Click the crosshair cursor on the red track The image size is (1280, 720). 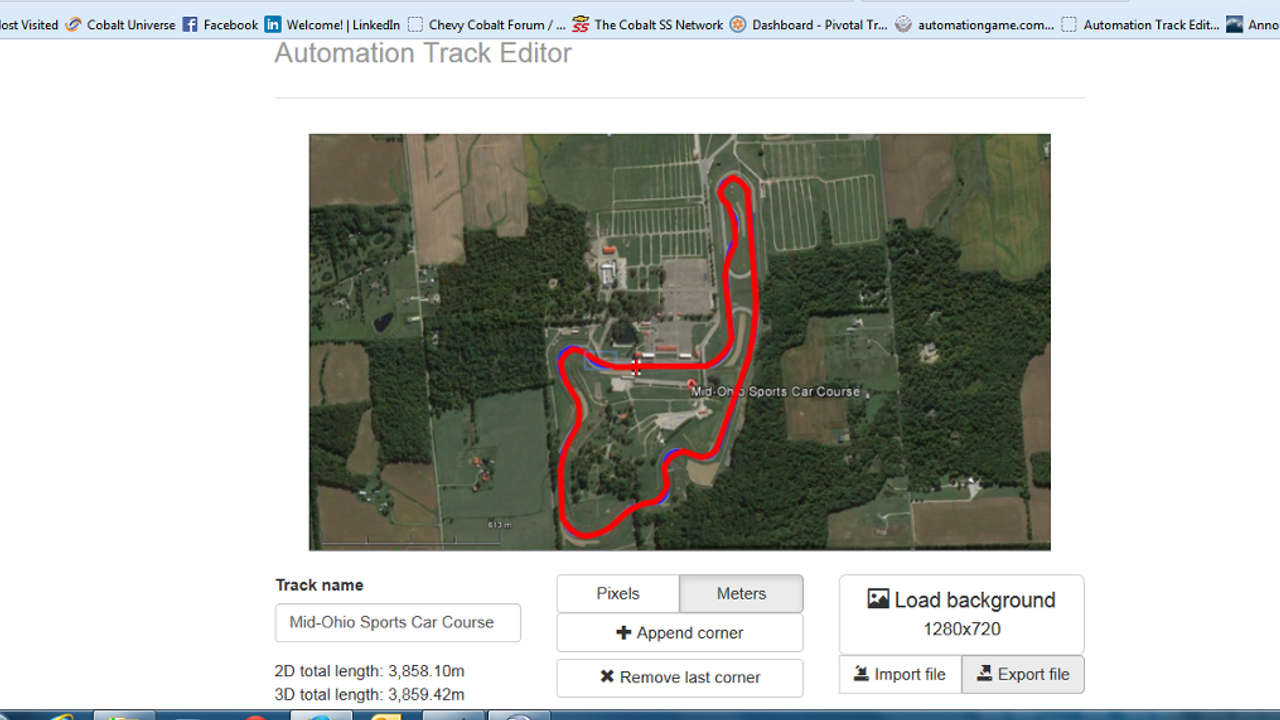pyautogui.click(x=636, y=365)
